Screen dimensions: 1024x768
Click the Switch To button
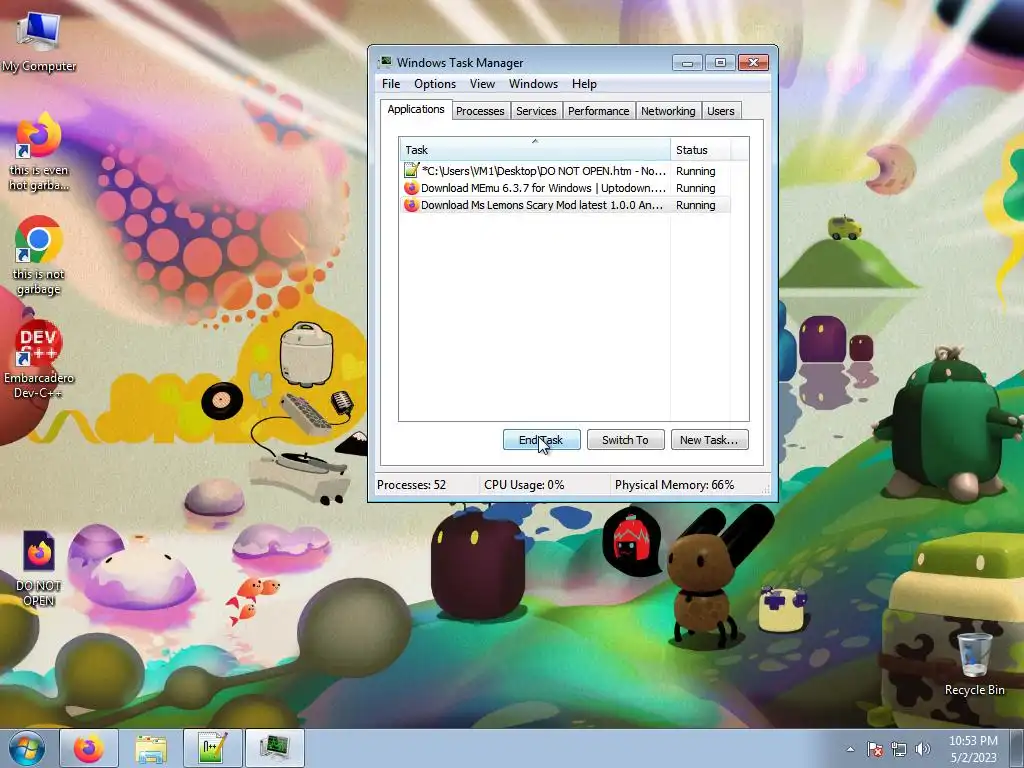coord(625,440)
